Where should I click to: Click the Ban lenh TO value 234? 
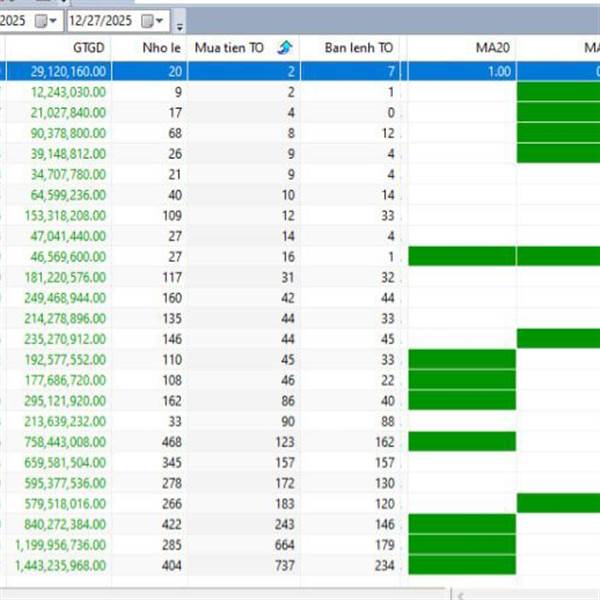pyautogui.click(x=385, y=566)
